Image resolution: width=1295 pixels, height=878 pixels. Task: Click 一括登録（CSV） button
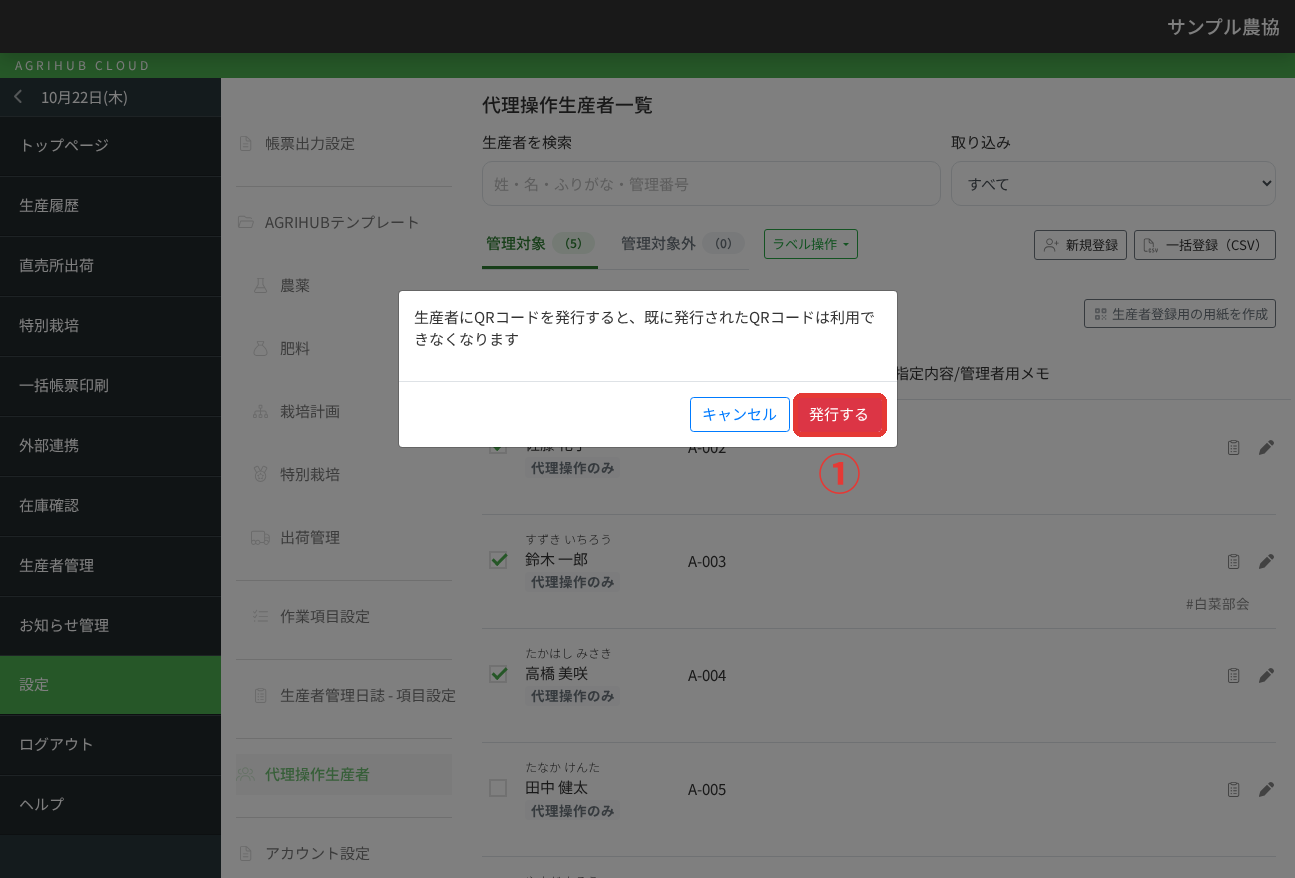pyautogui.click(x=1205, y=245)
